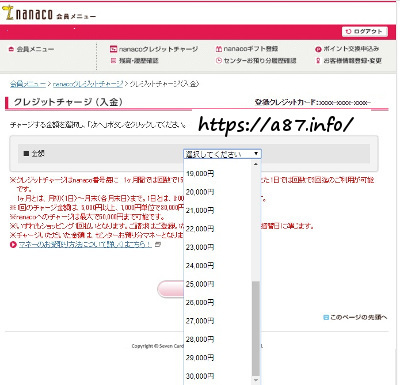
Task: Choose 30,000円 option in dropdown
Action: [200, 376]
